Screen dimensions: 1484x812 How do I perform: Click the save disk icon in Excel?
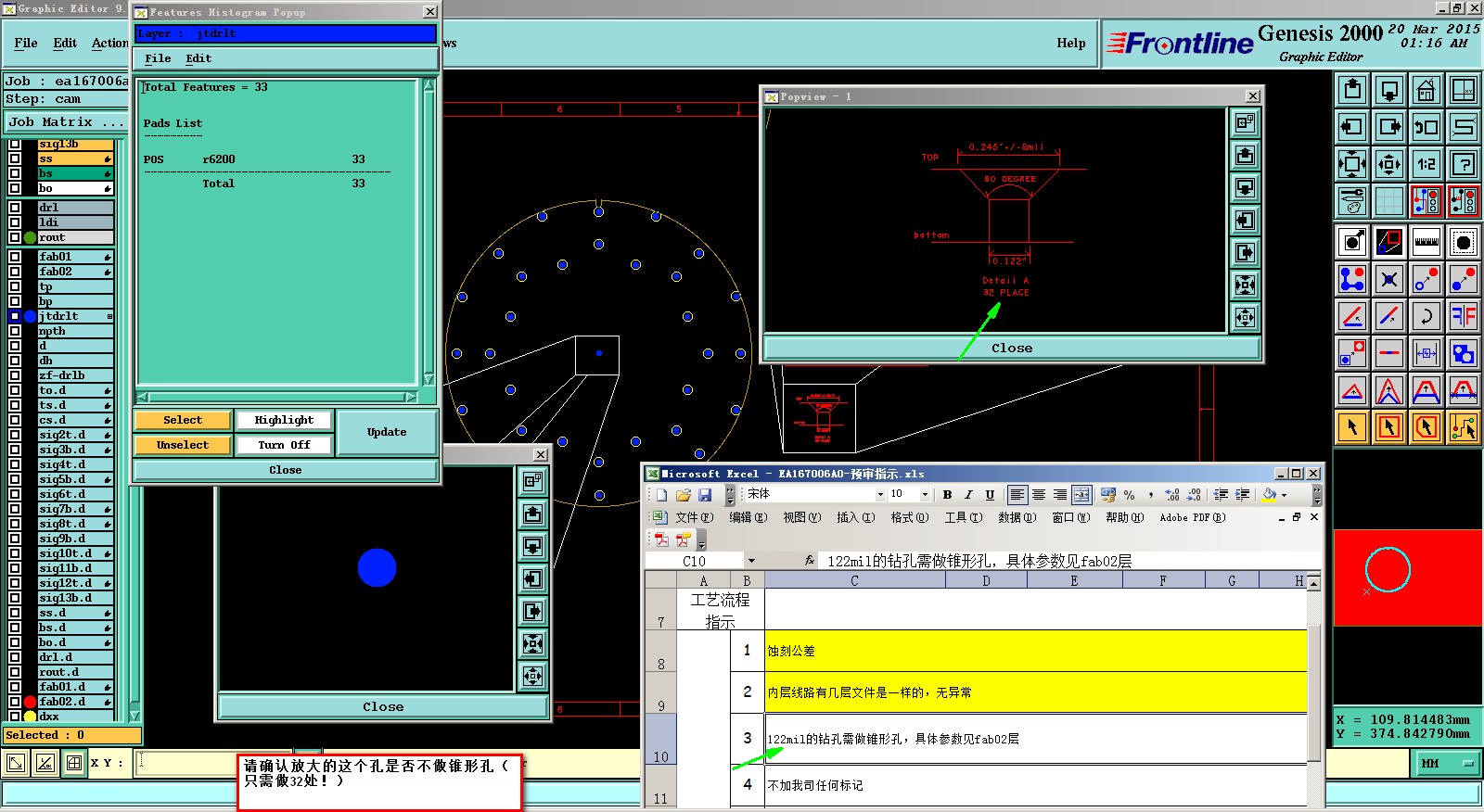pos(705,495)
